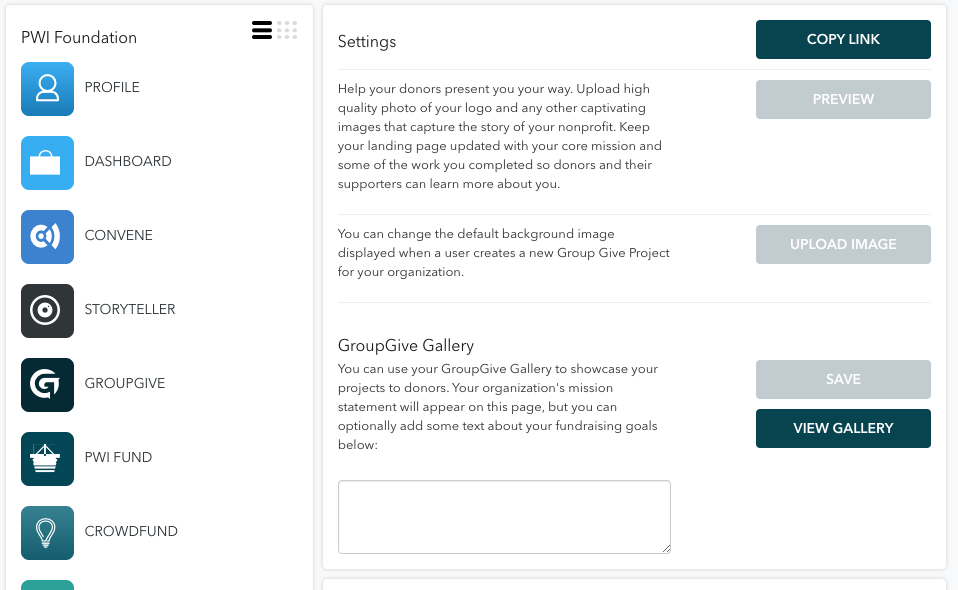Image resolution: width=958 pixels, height=590 pixels.
Task: Select the Storyteller target icon
Action: coord(47,310)
